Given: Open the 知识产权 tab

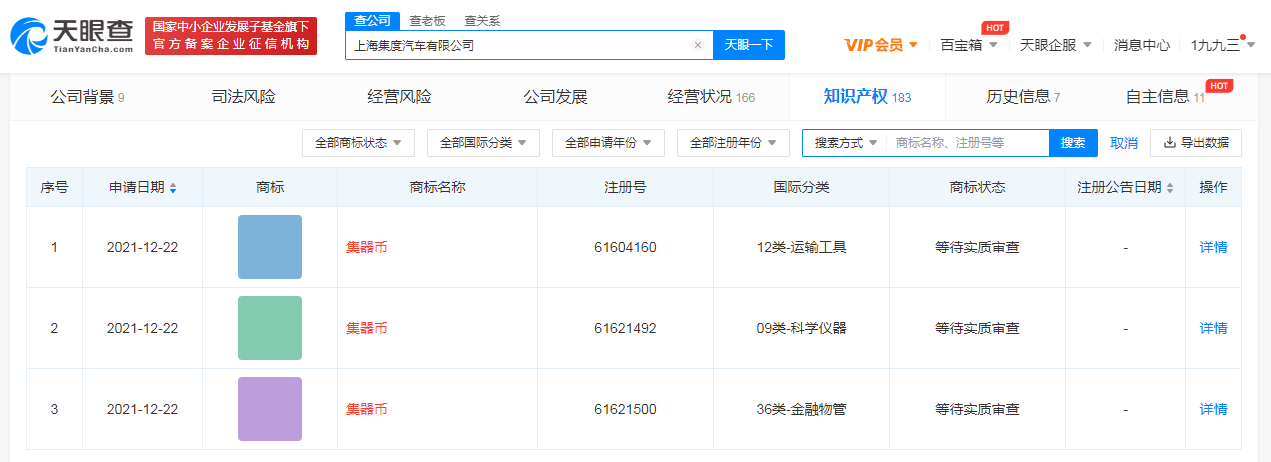Looking at the screenshot, I should tap(867, 97).
